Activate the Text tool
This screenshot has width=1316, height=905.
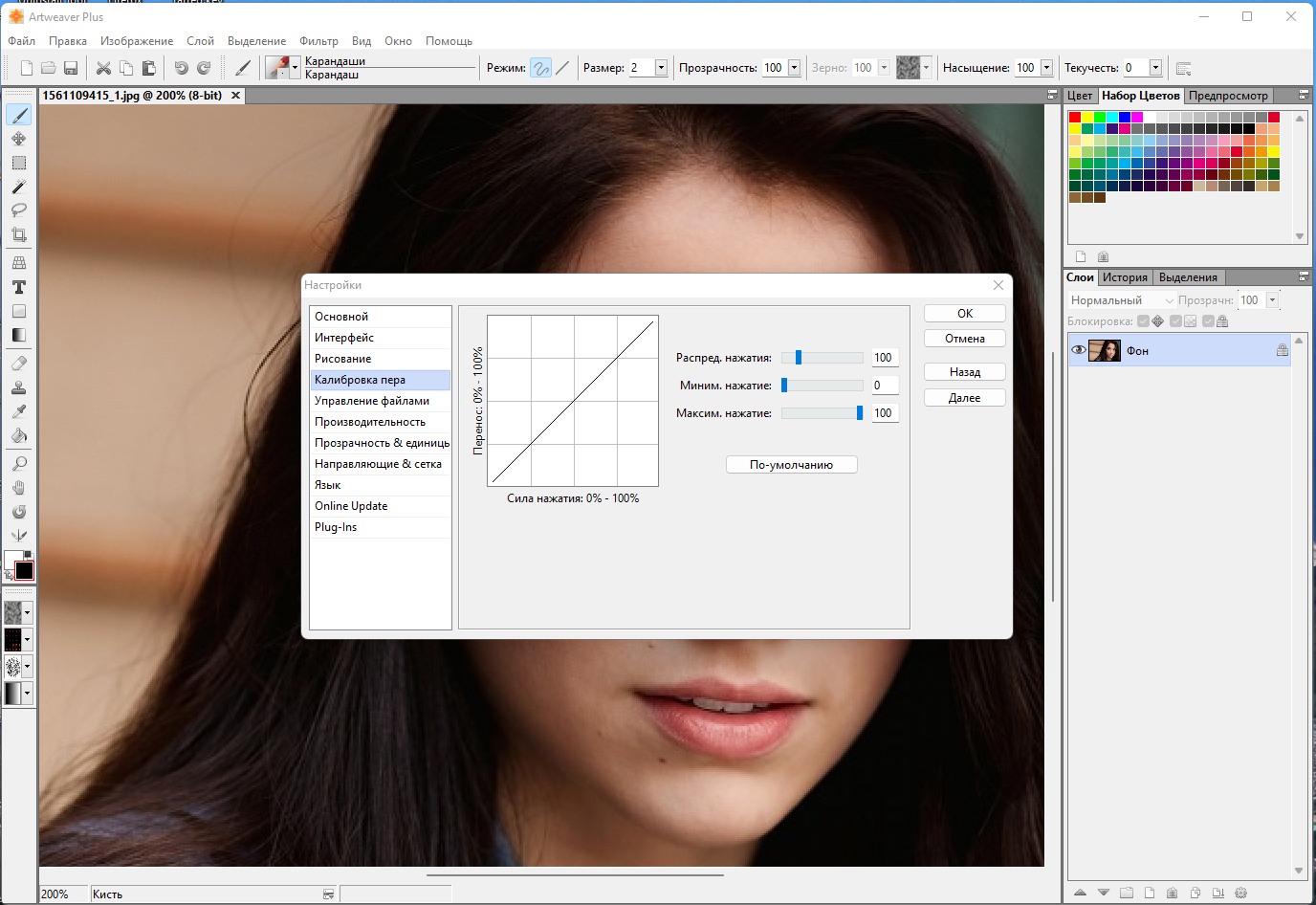18,287
